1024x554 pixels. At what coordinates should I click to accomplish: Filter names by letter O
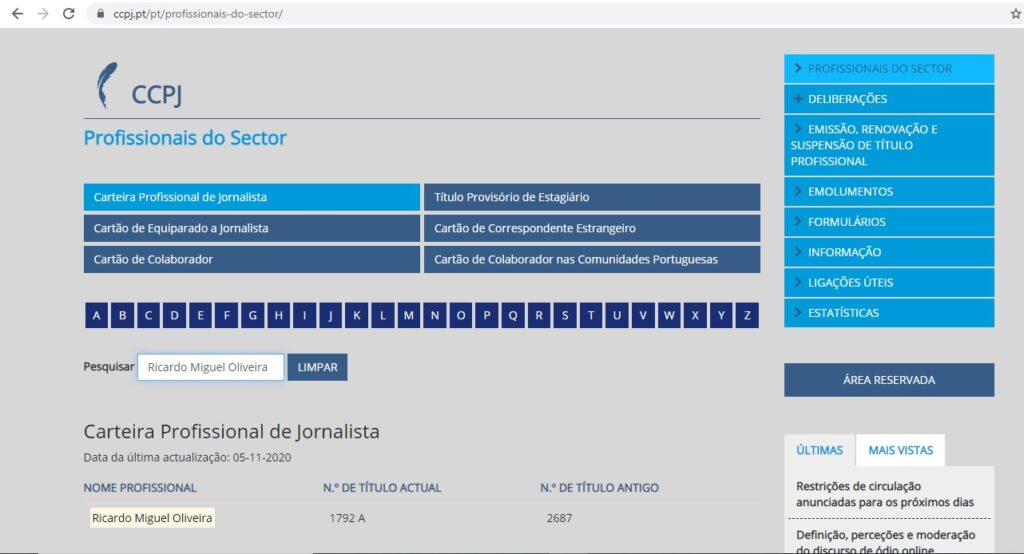(460, 316)
